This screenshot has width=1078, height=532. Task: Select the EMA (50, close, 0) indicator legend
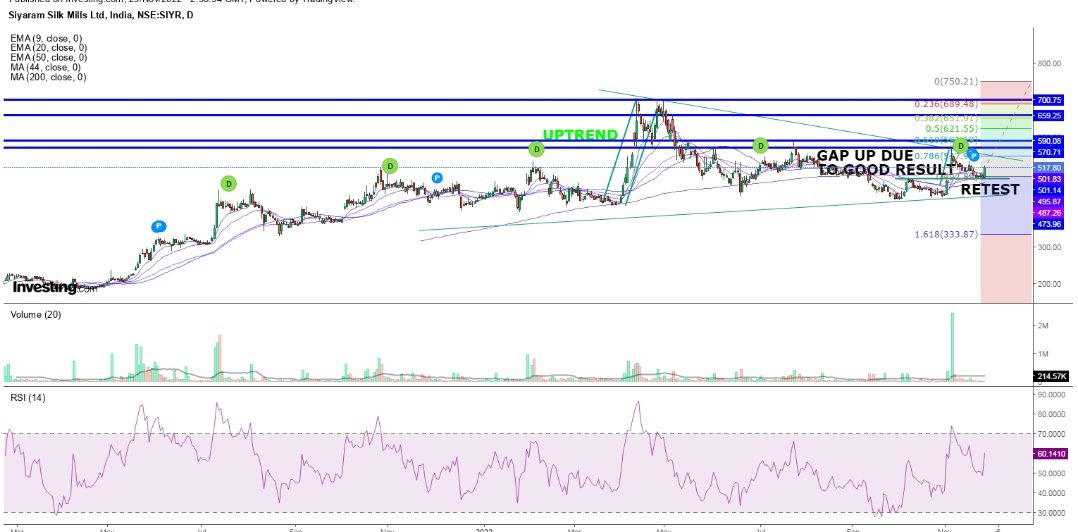click(48, 58)
